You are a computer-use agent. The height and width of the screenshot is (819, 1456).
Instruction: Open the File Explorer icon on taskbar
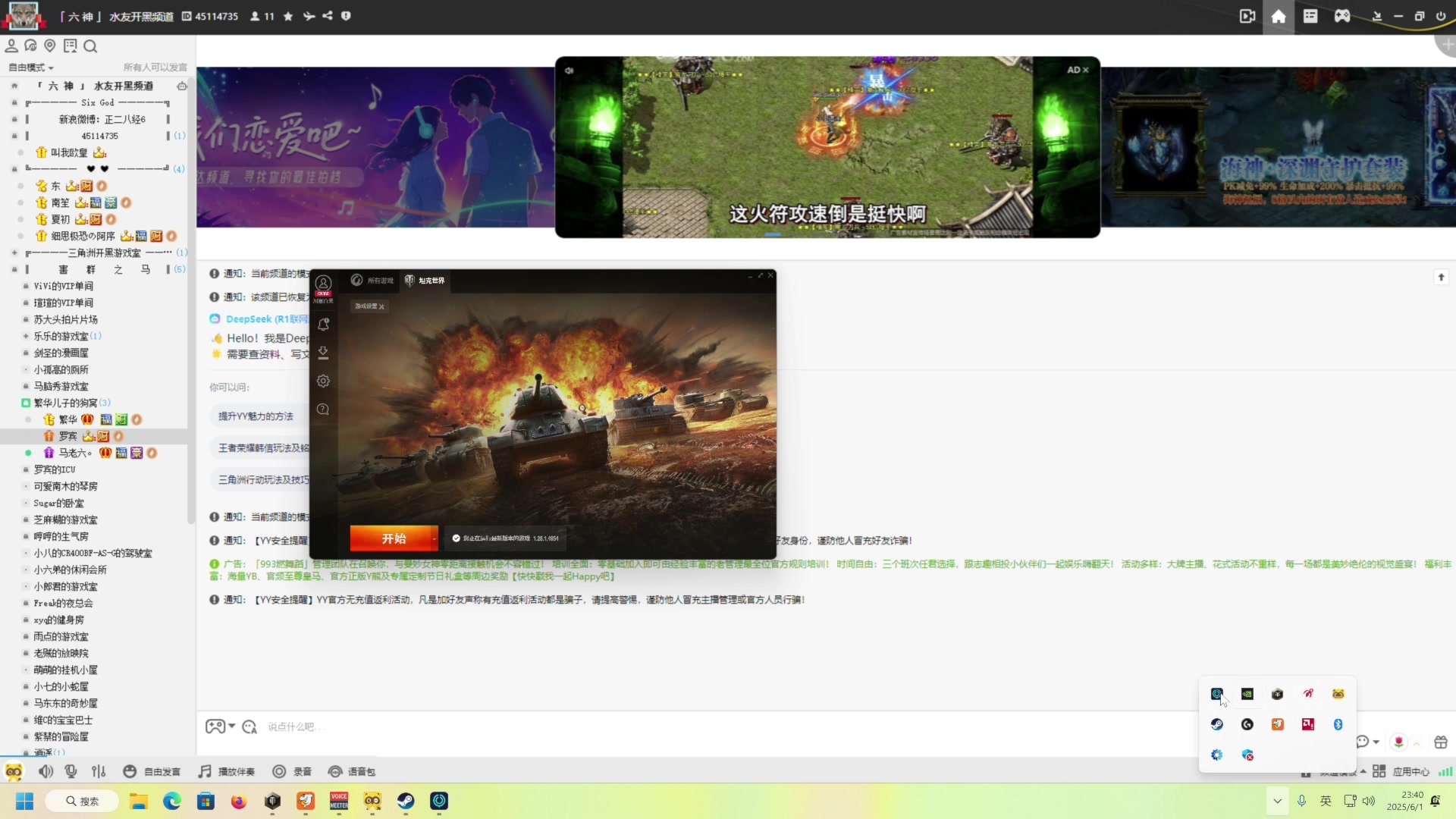click(x=138, y=801)
